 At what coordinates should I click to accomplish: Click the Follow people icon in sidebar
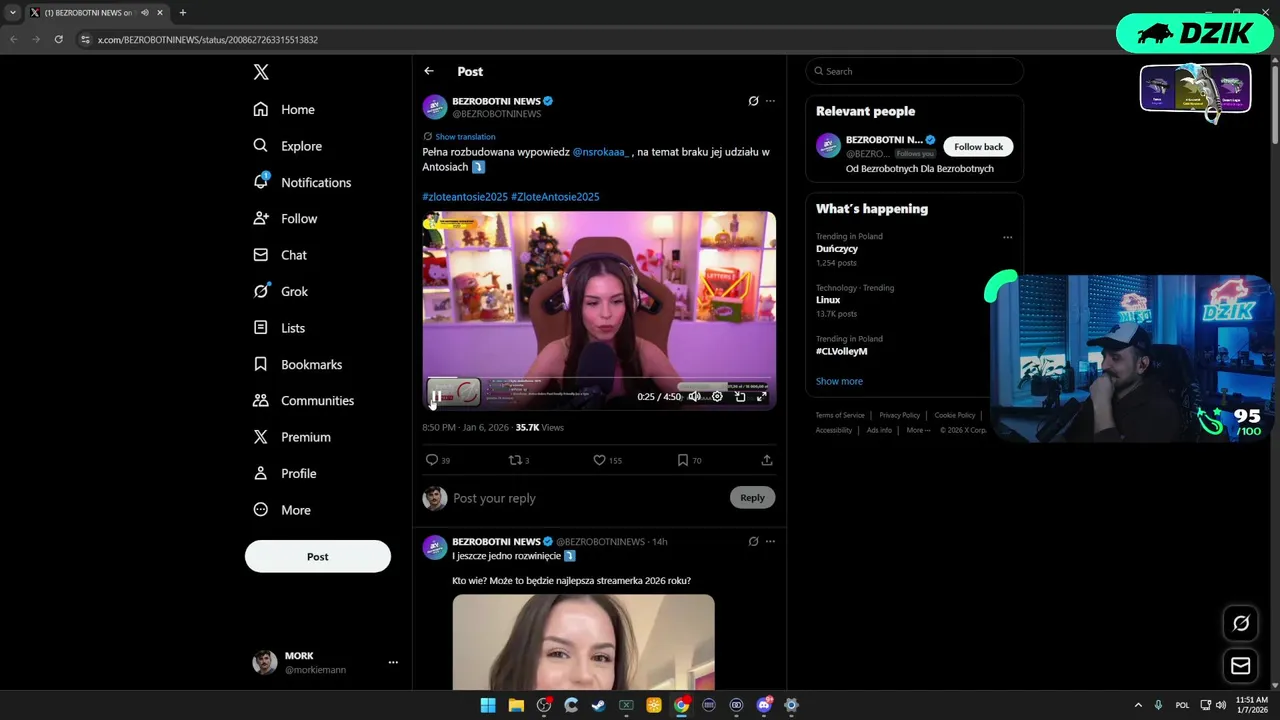pos(261,218)
